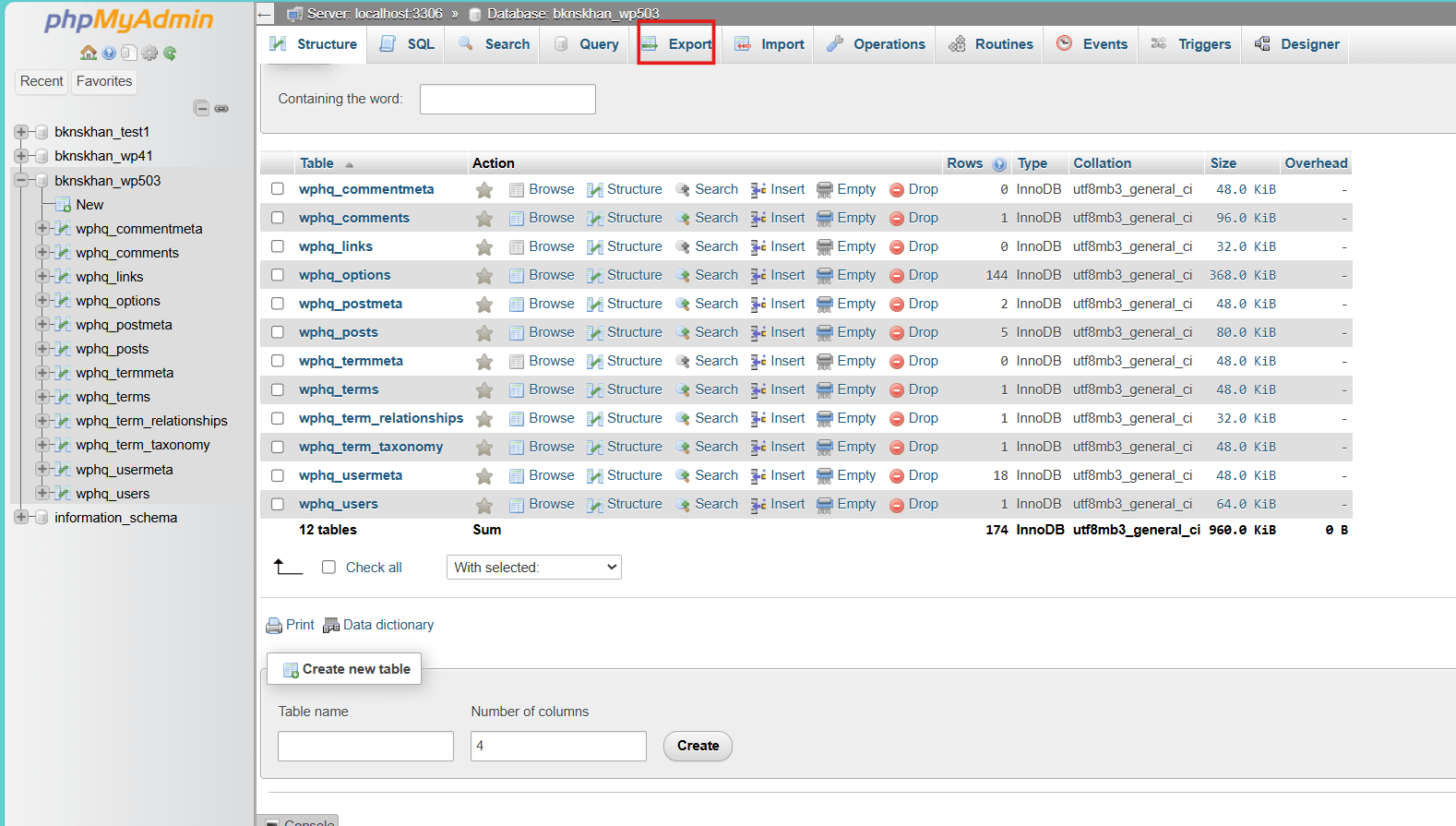Click the help icon beside the Rows header
This screenshot has width=1456, height=826.
coord(998,164)
